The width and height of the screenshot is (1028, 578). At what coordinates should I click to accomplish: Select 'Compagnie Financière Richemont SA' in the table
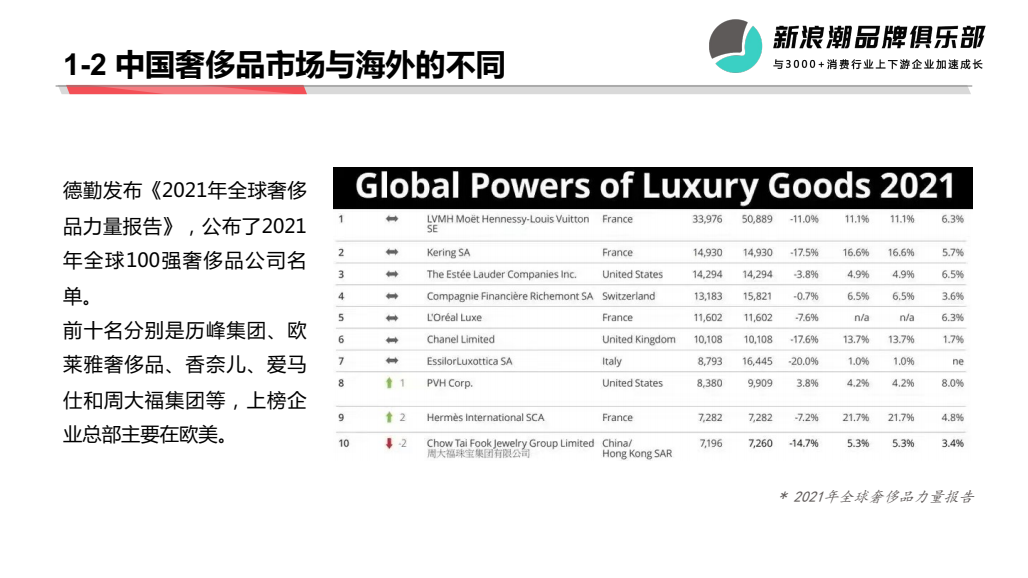tap(509, 296)
